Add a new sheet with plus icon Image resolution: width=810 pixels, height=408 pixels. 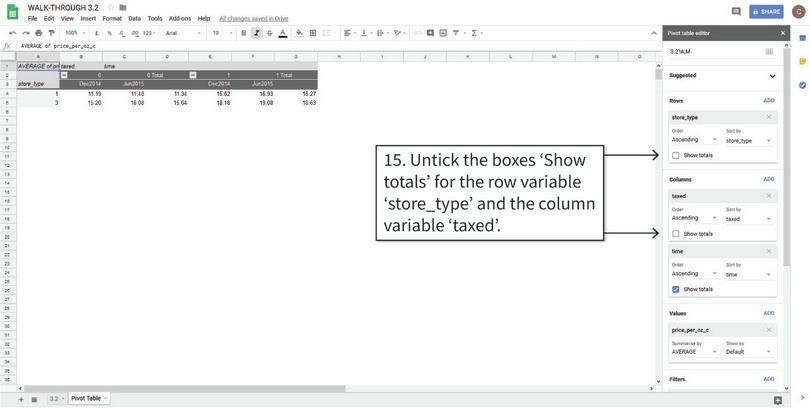(x=21, y=399)
